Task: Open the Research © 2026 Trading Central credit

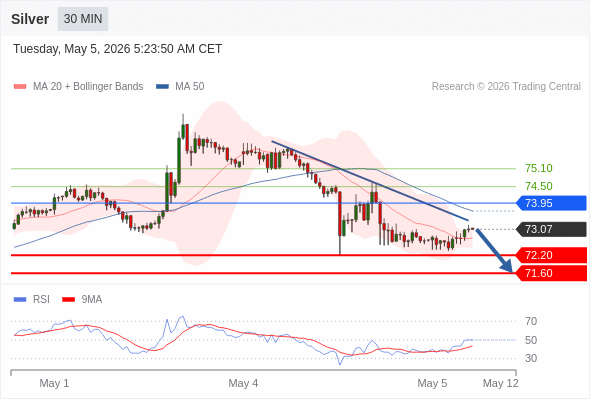Action: 506,87
